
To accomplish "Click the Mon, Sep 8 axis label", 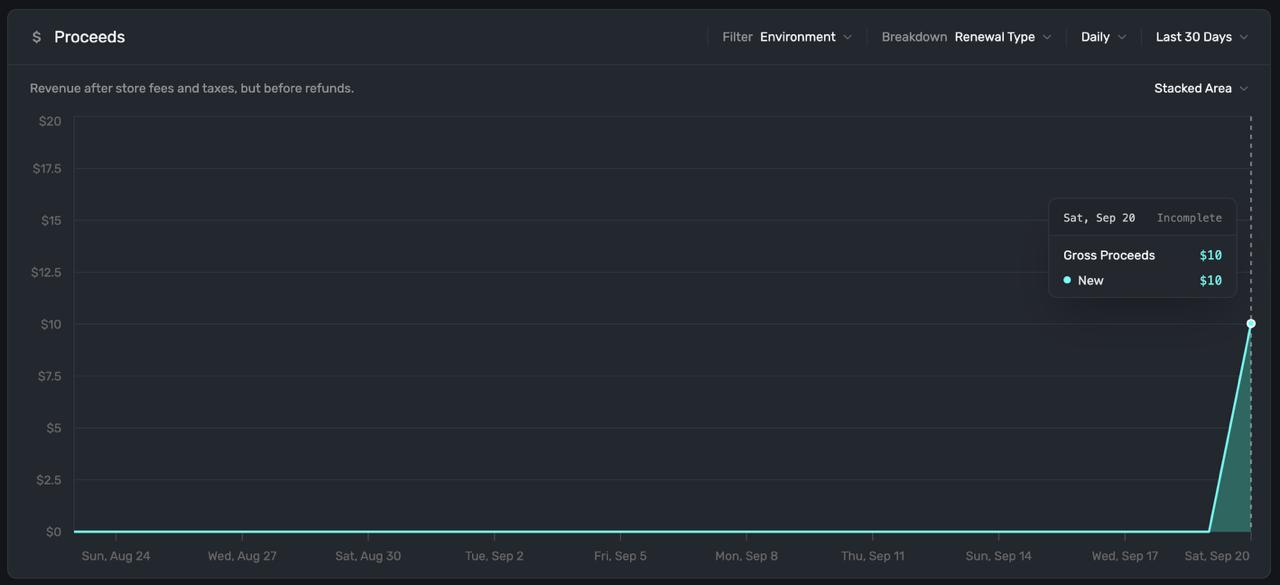I will click(746, 556).
